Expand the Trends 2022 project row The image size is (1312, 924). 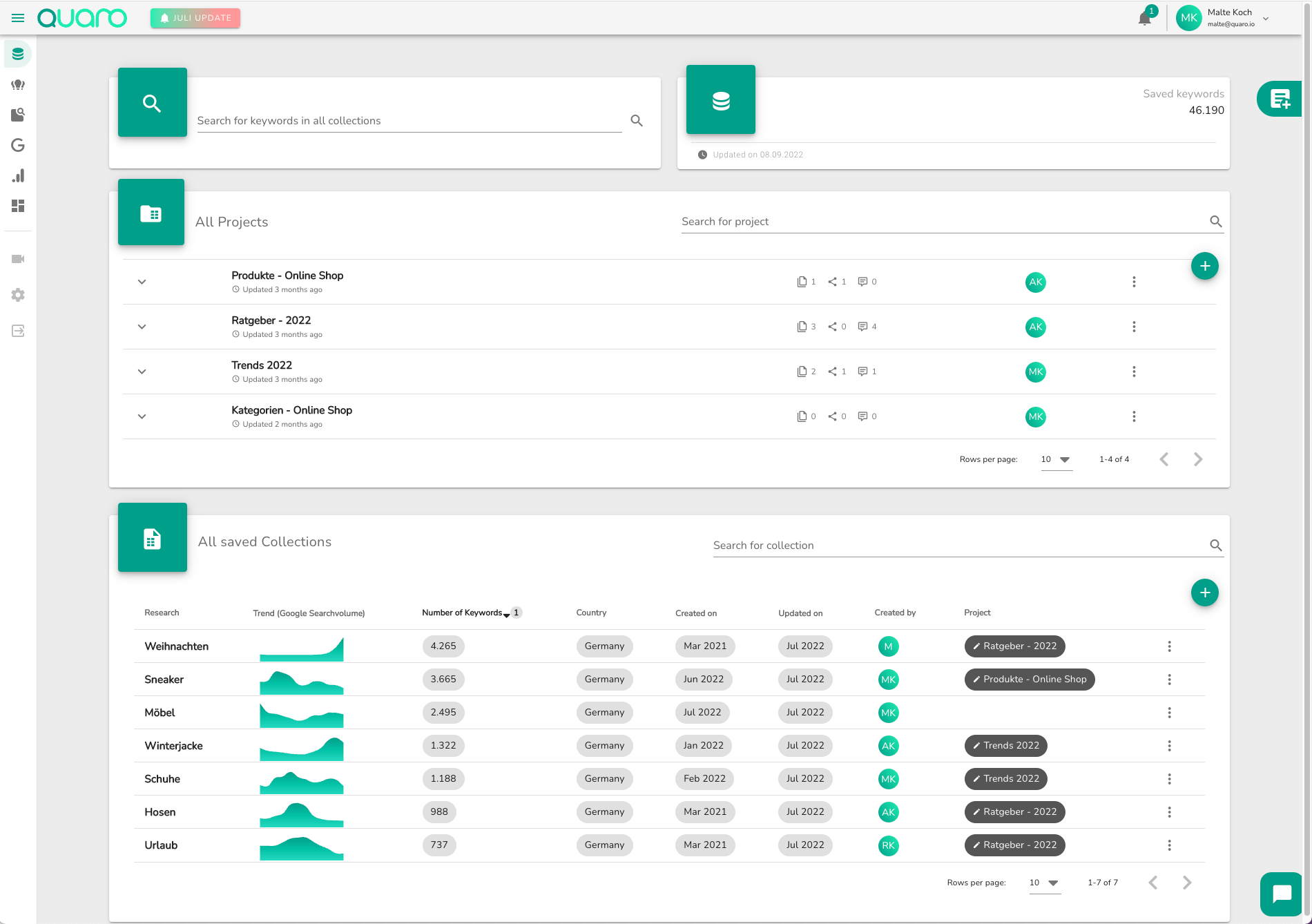click(x=142, y=372)
